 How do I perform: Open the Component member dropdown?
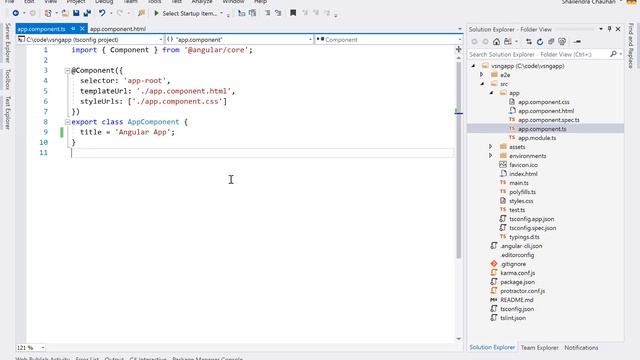point(460,40)
